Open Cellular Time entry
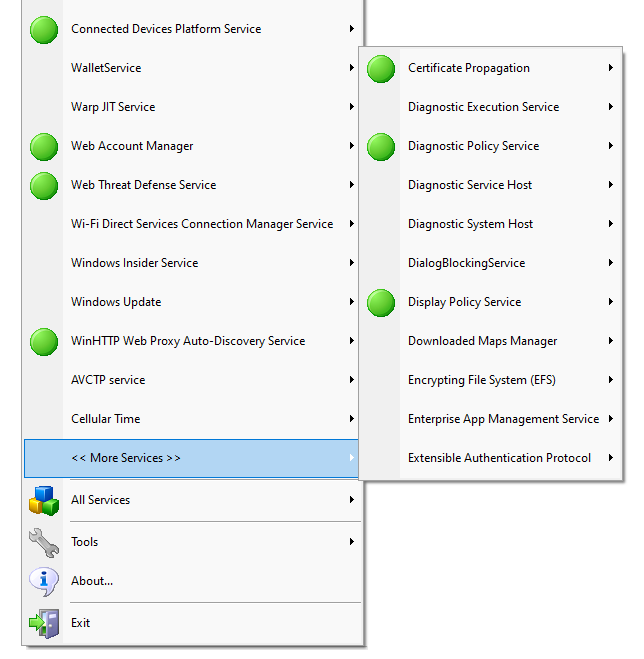 191,419
